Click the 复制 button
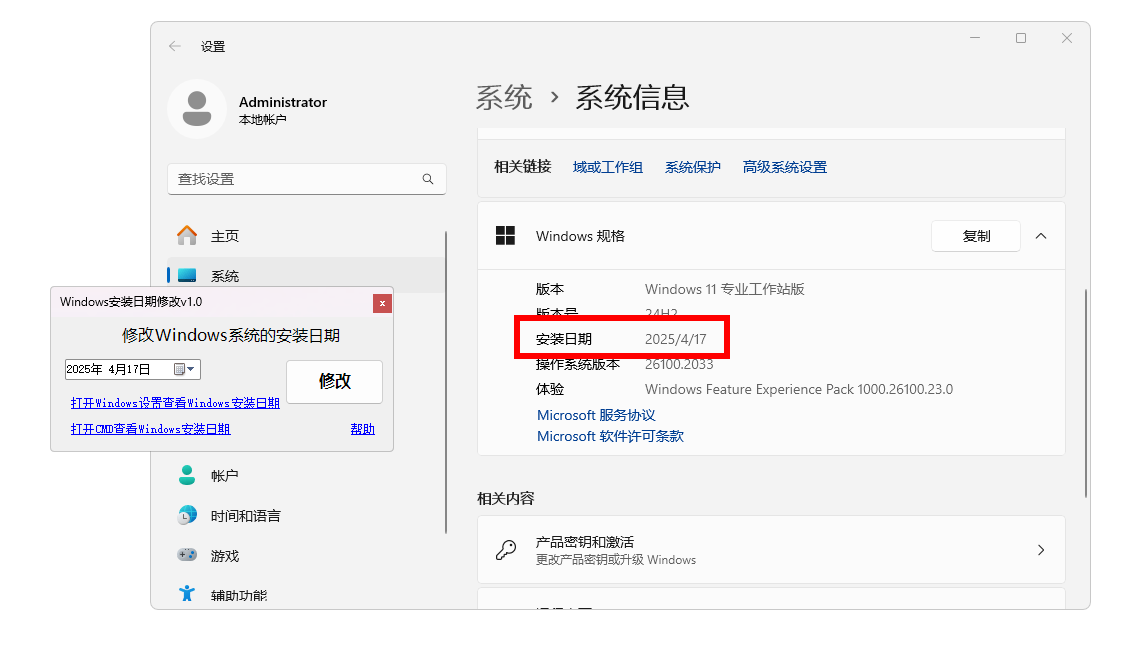 pos(976,236)
